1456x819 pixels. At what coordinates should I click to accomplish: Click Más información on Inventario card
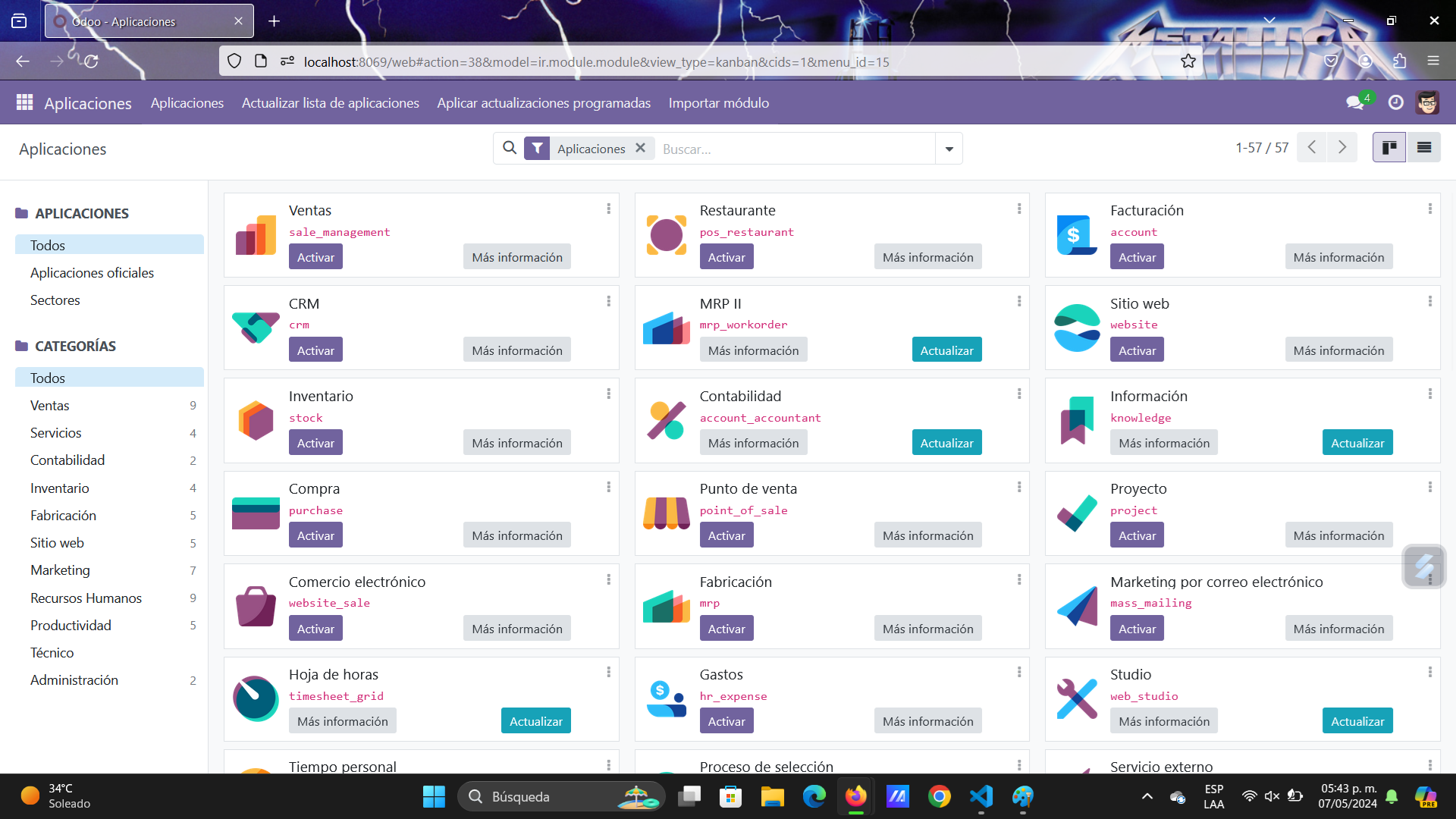517,442
